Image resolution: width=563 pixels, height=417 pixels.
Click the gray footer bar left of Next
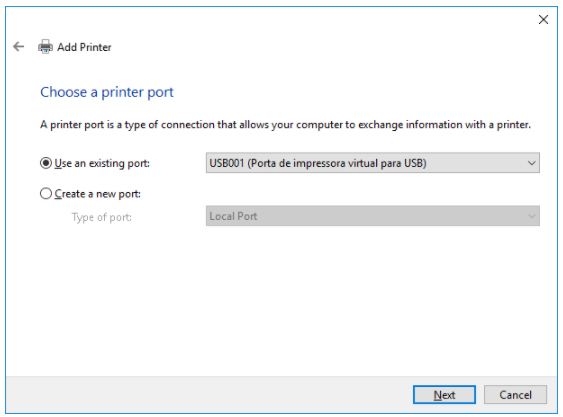click(209, 395)
